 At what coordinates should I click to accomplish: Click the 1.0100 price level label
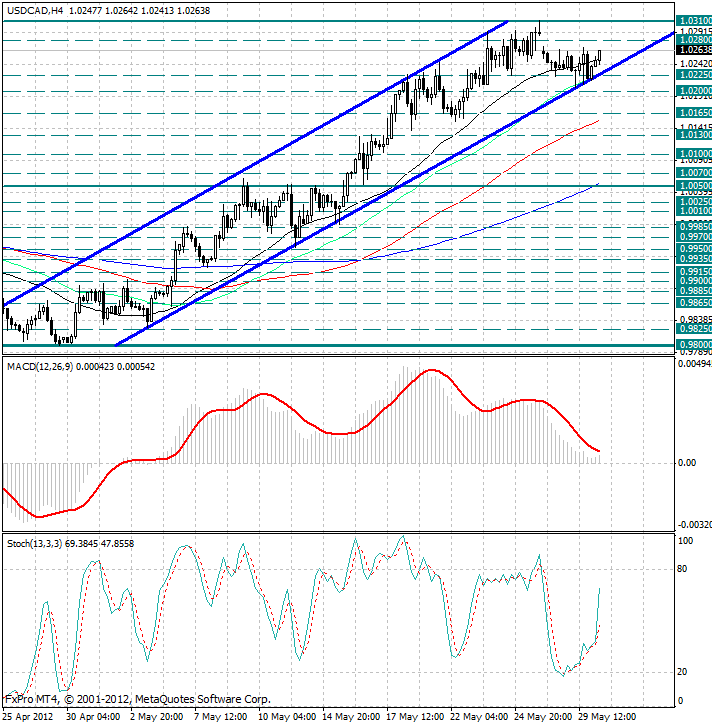click(694, 154)
